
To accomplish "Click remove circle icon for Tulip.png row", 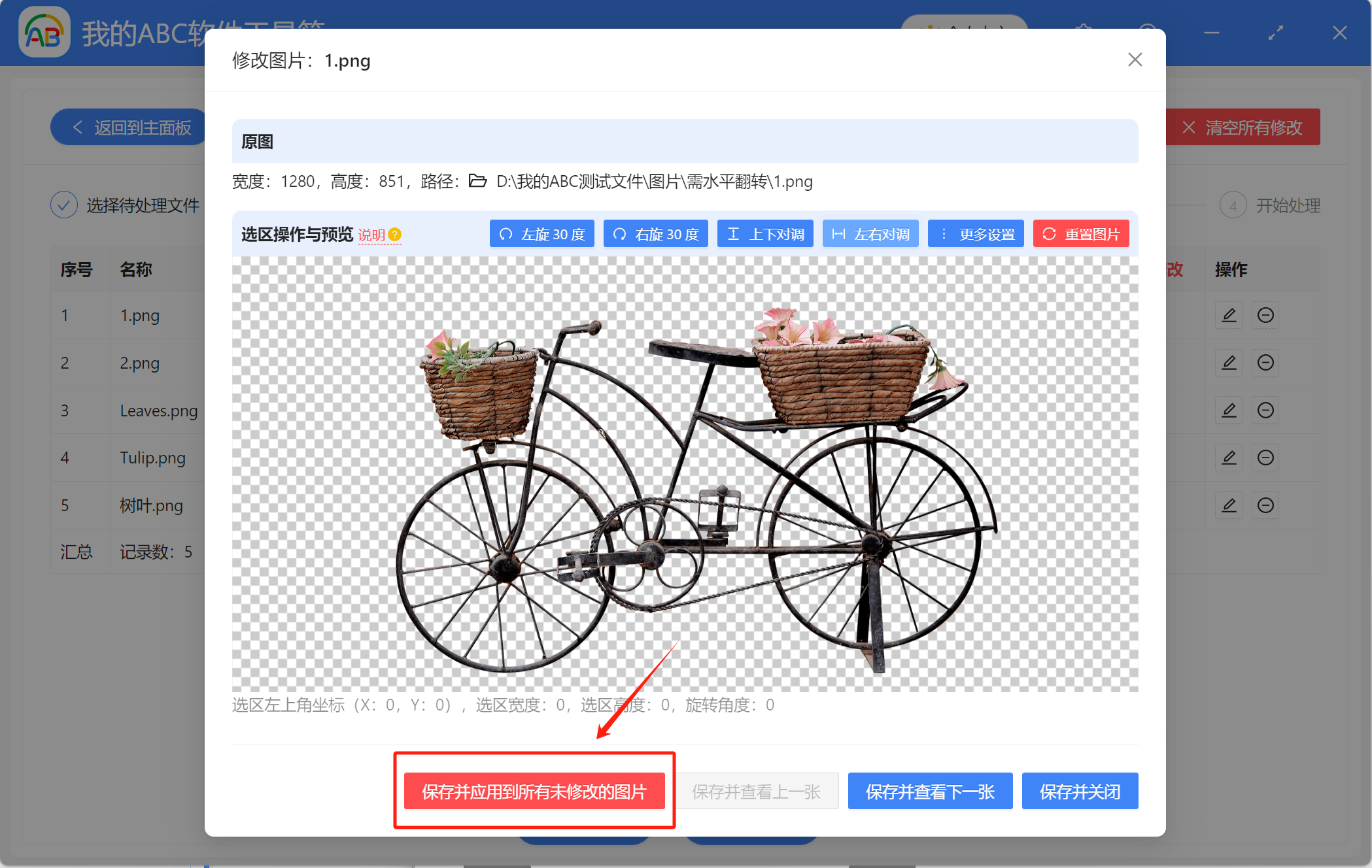I will [x=1265, y=458].
